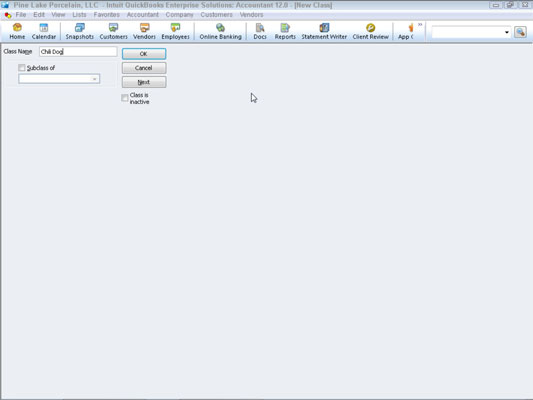Expand the Subclass of parent dropdown

[x=94, y=79]
